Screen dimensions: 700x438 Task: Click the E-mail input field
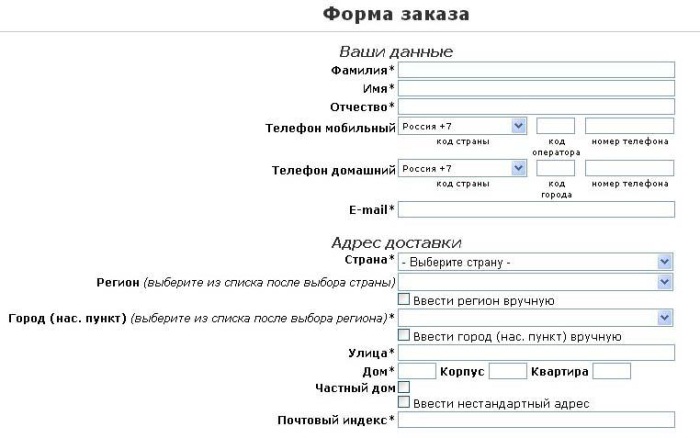point(536,209)
